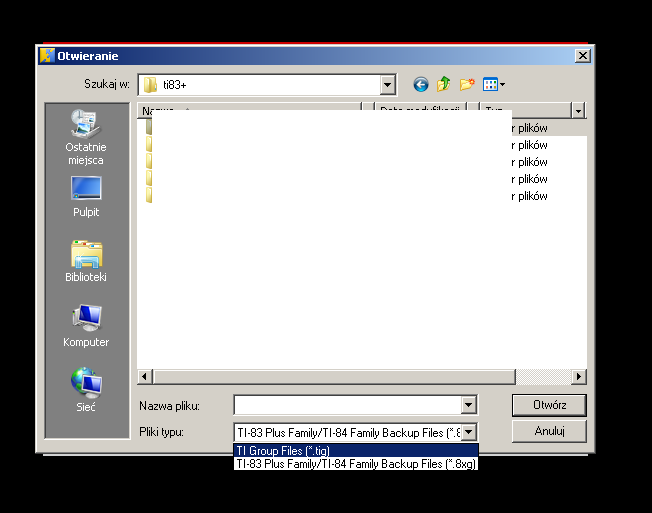Select Pulpit in the places sidebar
The height and width of the screenshot is (513, 652).
[86, 196]
